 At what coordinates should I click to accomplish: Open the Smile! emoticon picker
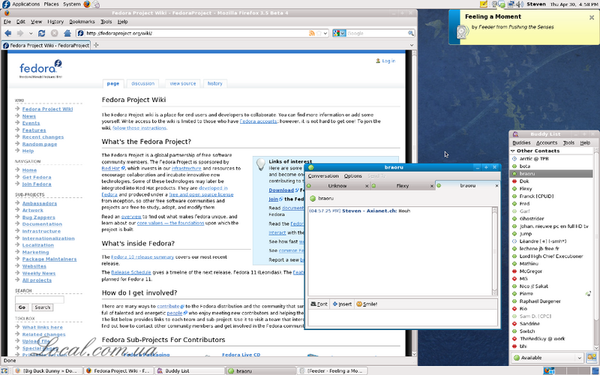367,304
